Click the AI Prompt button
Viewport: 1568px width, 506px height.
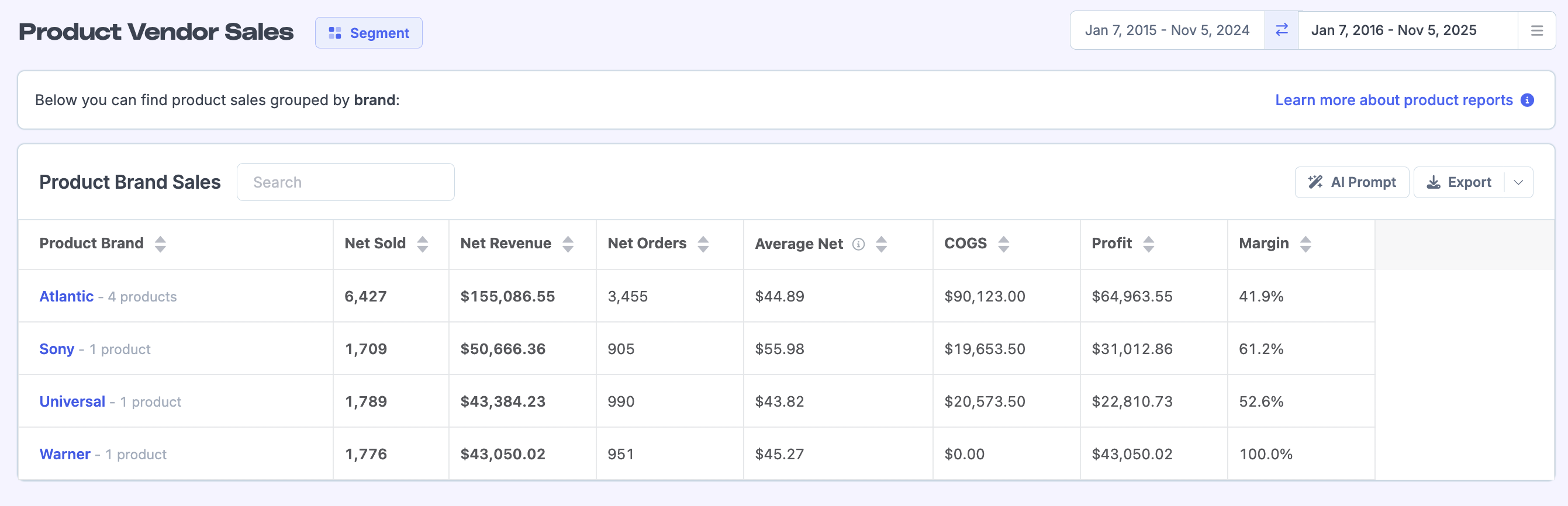[1351, 182]
